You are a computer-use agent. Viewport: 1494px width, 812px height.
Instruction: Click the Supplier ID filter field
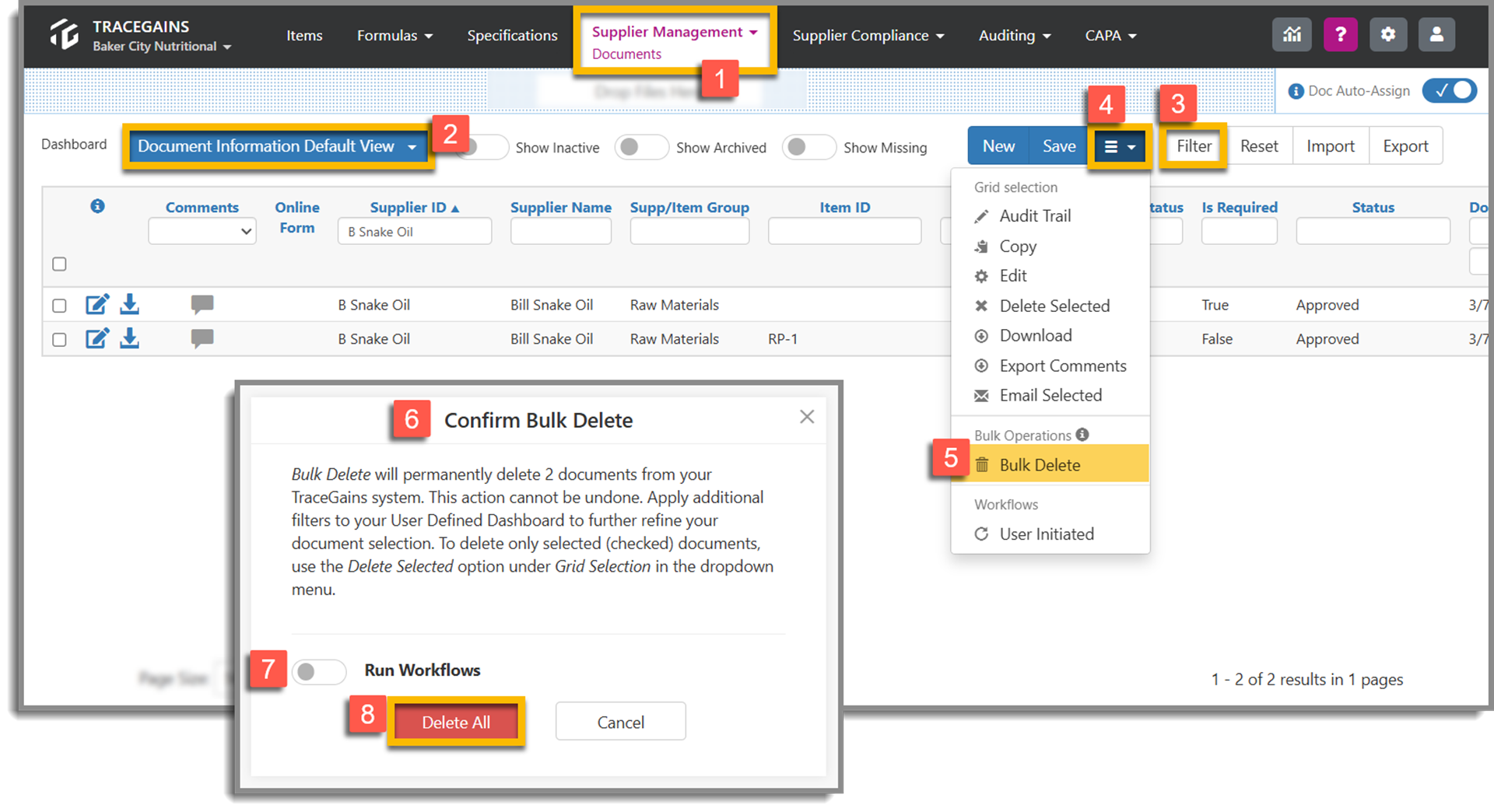point(415,232)
